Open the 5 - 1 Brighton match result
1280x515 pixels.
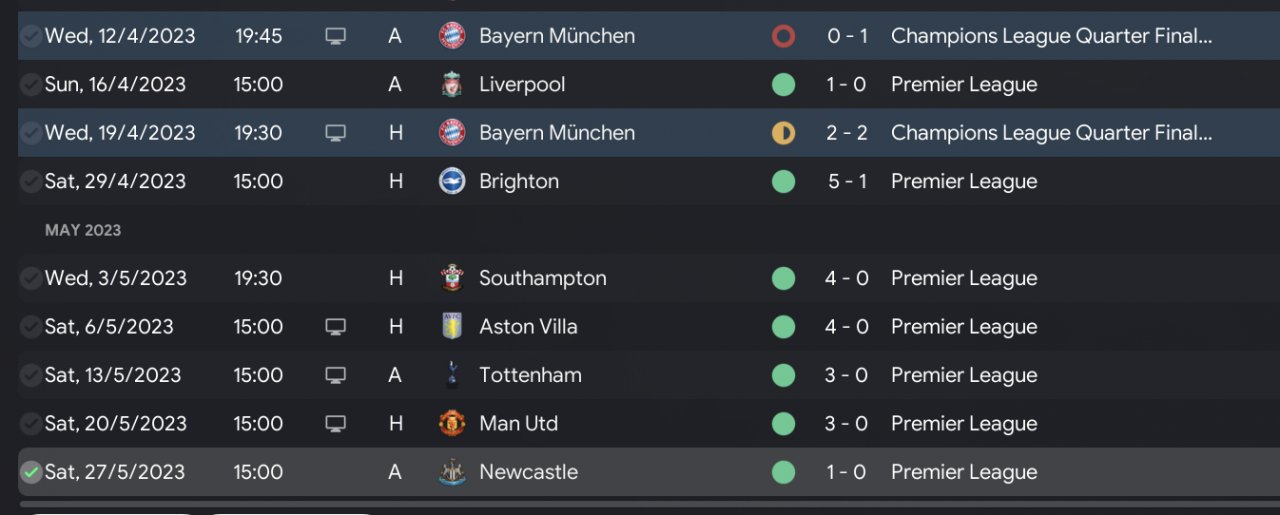[846, 181]
